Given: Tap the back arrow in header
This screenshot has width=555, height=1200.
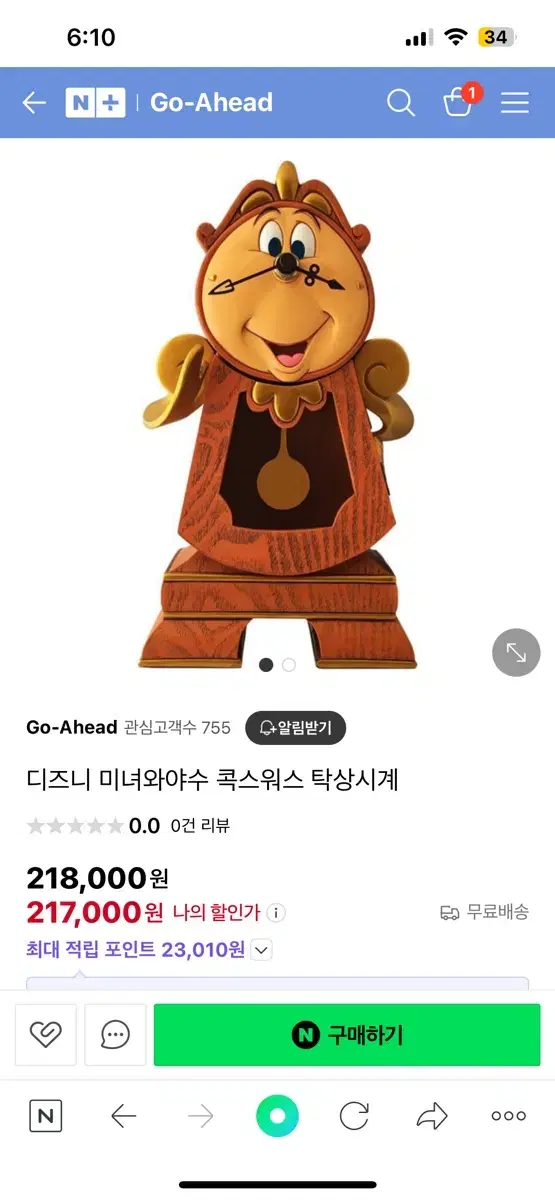Looking at the screenshot, I should pos(34,102).
